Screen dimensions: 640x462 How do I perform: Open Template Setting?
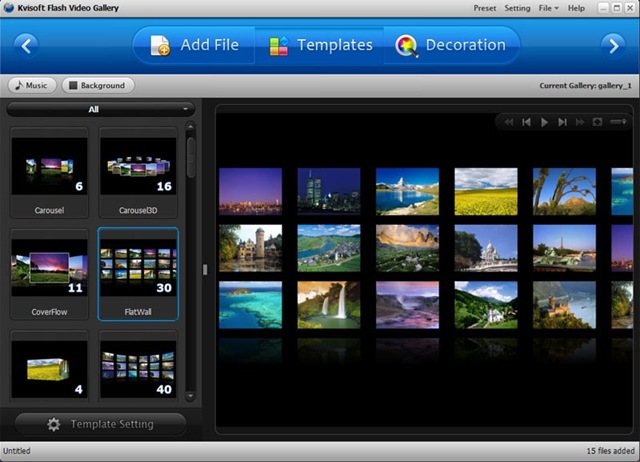100,424
